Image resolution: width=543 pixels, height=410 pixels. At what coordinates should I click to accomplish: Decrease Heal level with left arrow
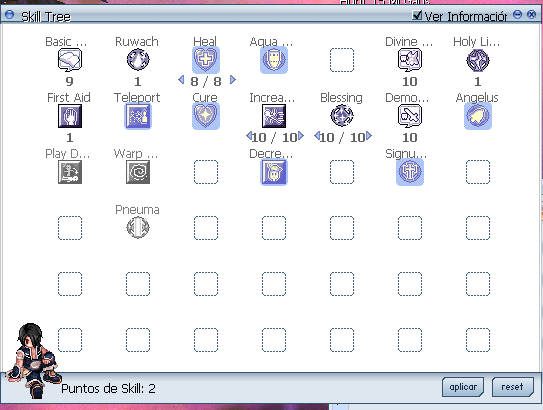pos(181,80)
